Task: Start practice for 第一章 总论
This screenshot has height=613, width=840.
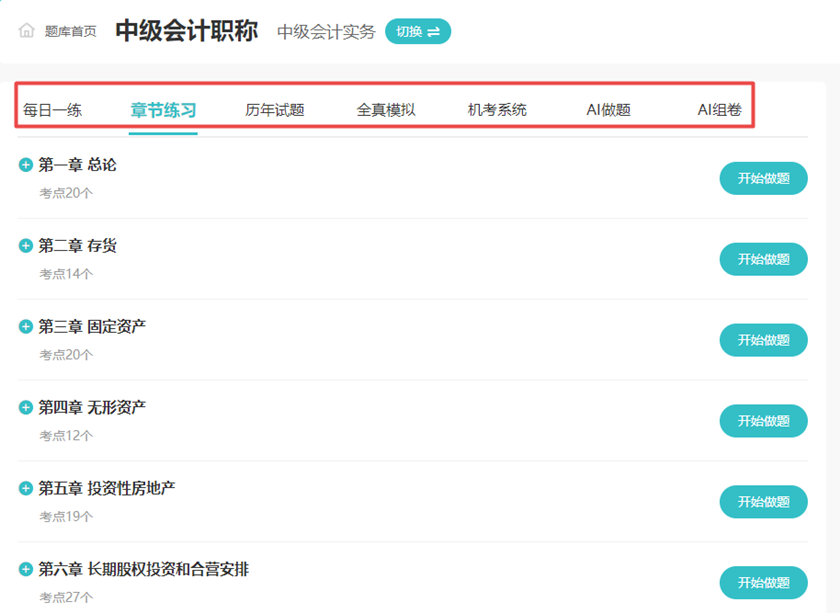Action: [763, 179]
